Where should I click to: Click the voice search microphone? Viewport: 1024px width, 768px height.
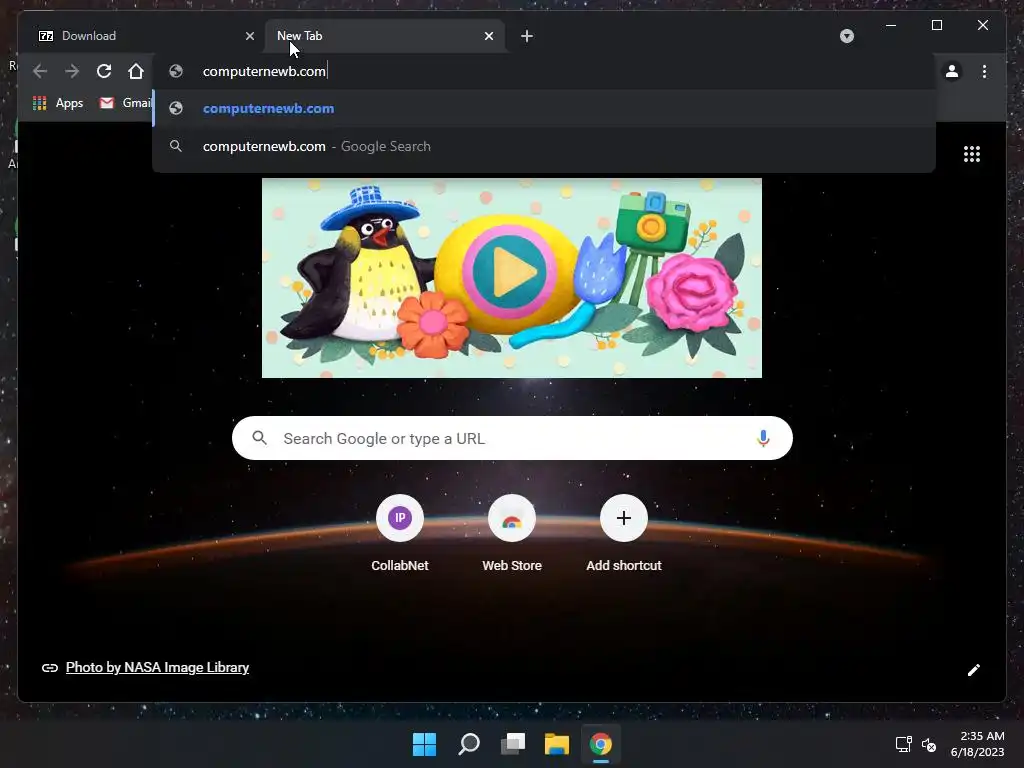click(x=763, y=438)
